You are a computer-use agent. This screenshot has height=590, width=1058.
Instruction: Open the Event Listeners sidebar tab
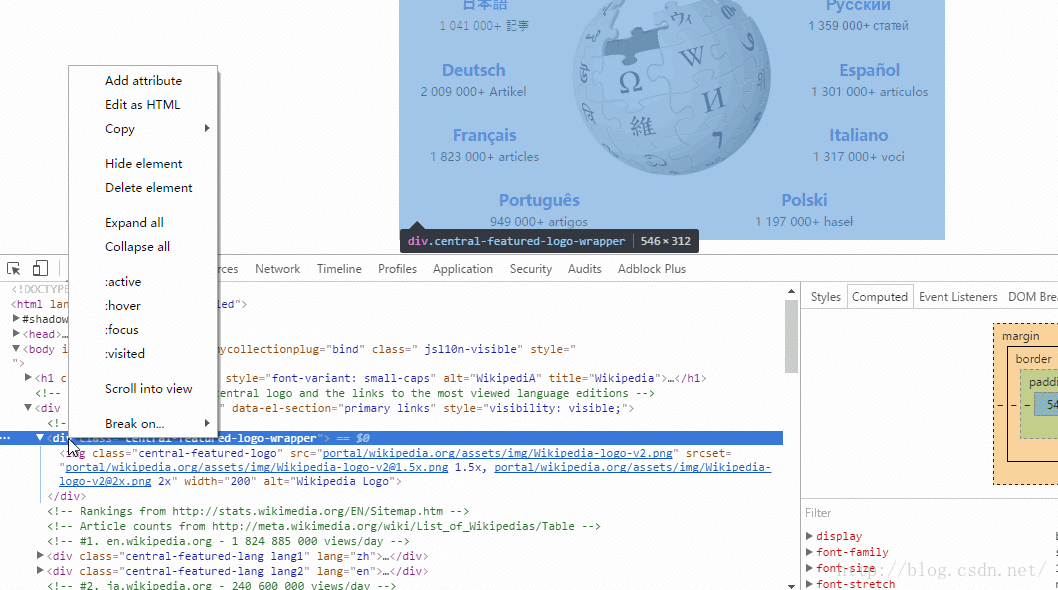tap(958, 297)
